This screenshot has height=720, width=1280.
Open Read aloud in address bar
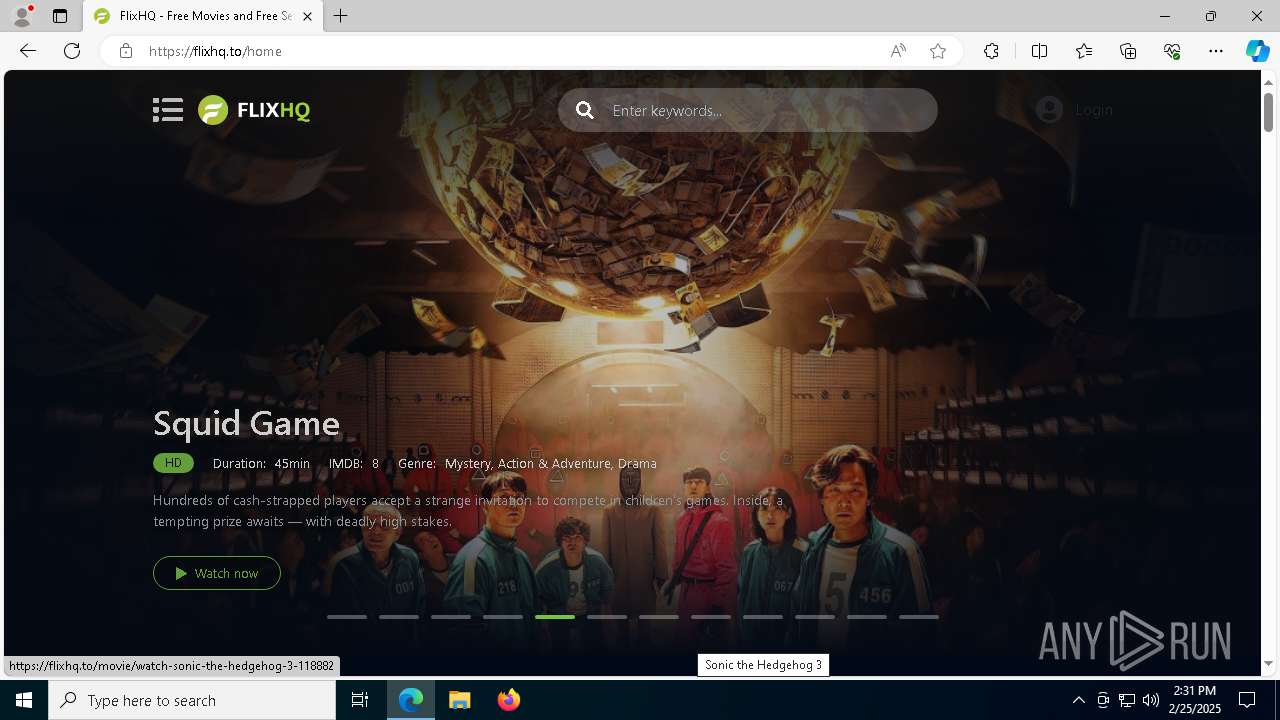tap(898, 51)
